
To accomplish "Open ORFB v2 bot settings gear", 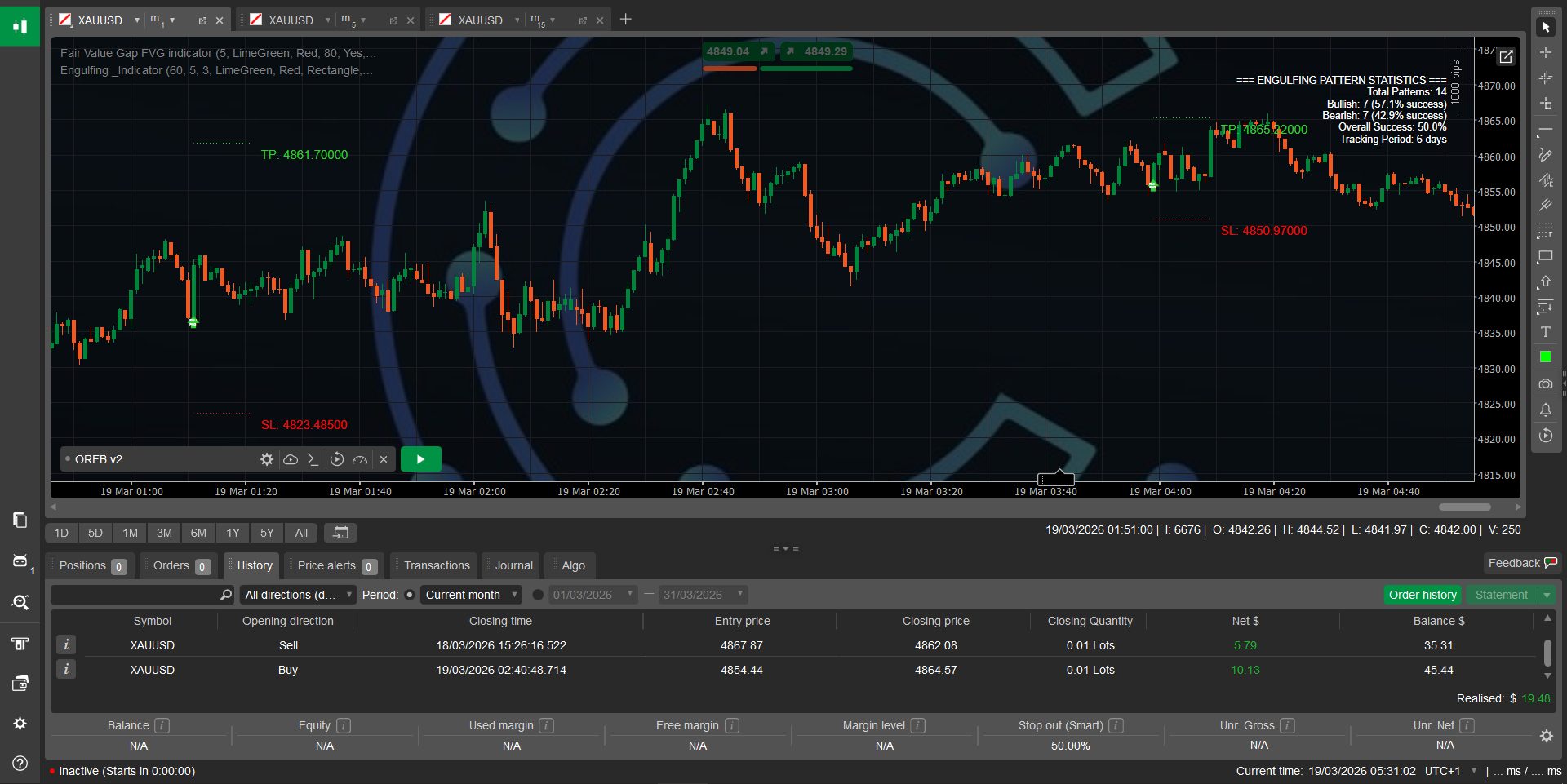I will pyautogui.click(x=267, y=459).
